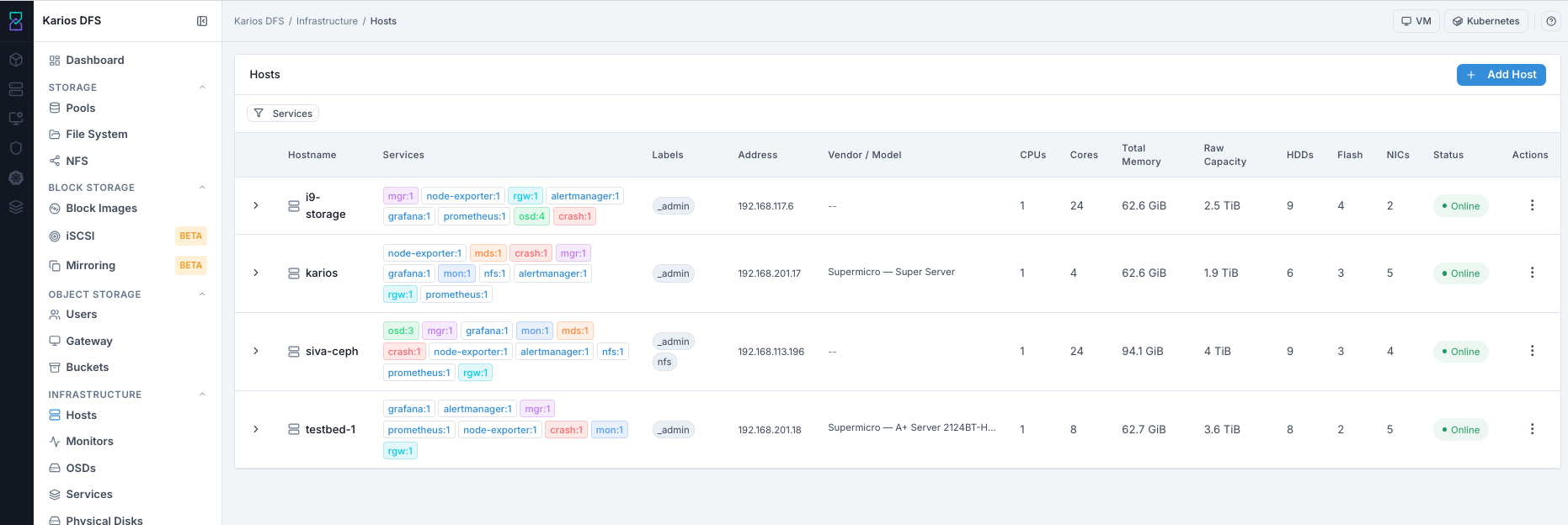Open the server stack icon in left rail
Image resolution: width=1568 pixels, height=525 pixels.
click(16, 89)
